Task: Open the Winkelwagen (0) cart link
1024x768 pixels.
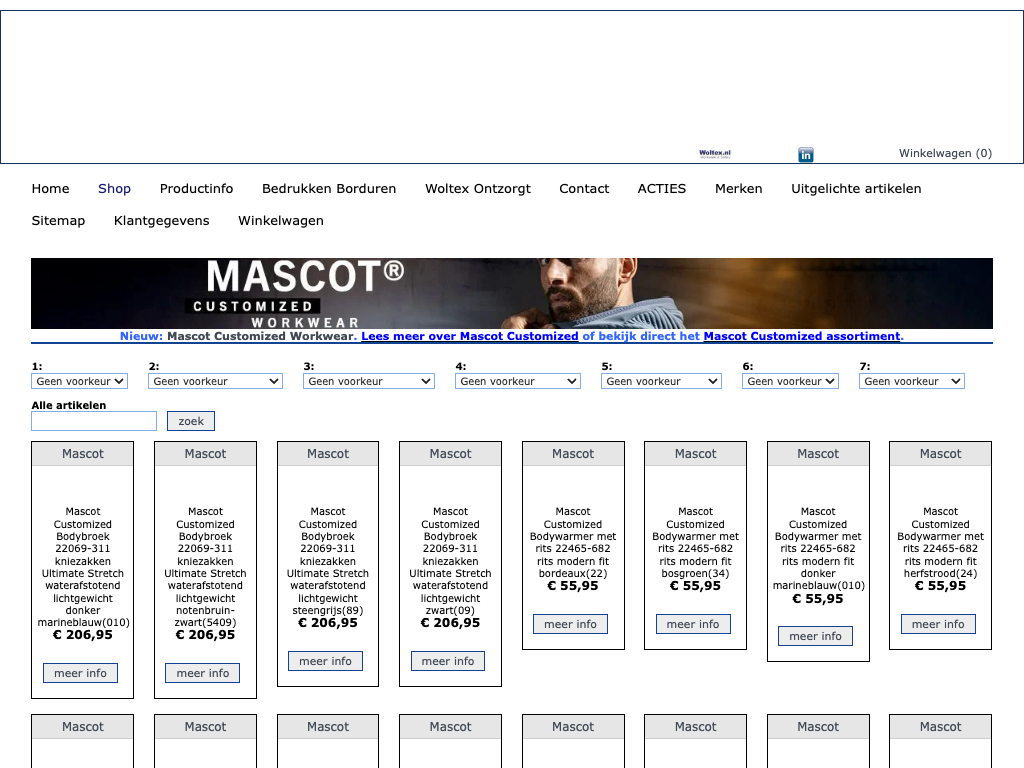Action: point(945,153)
